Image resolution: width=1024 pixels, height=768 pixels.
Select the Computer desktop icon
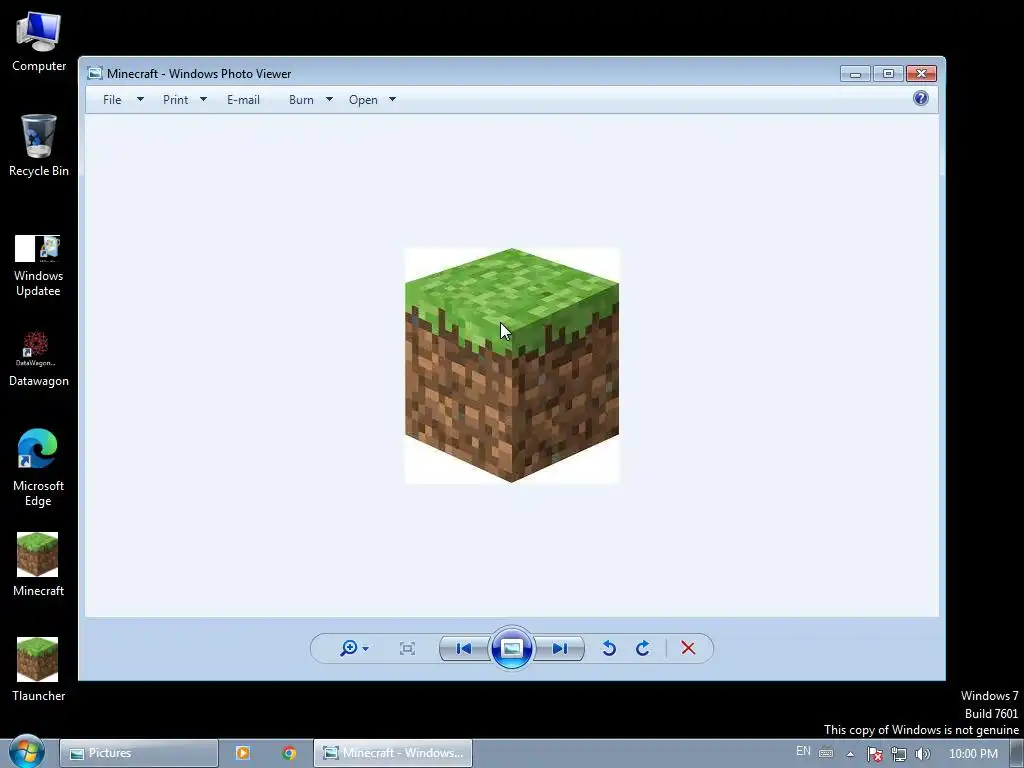pos(39,42)
